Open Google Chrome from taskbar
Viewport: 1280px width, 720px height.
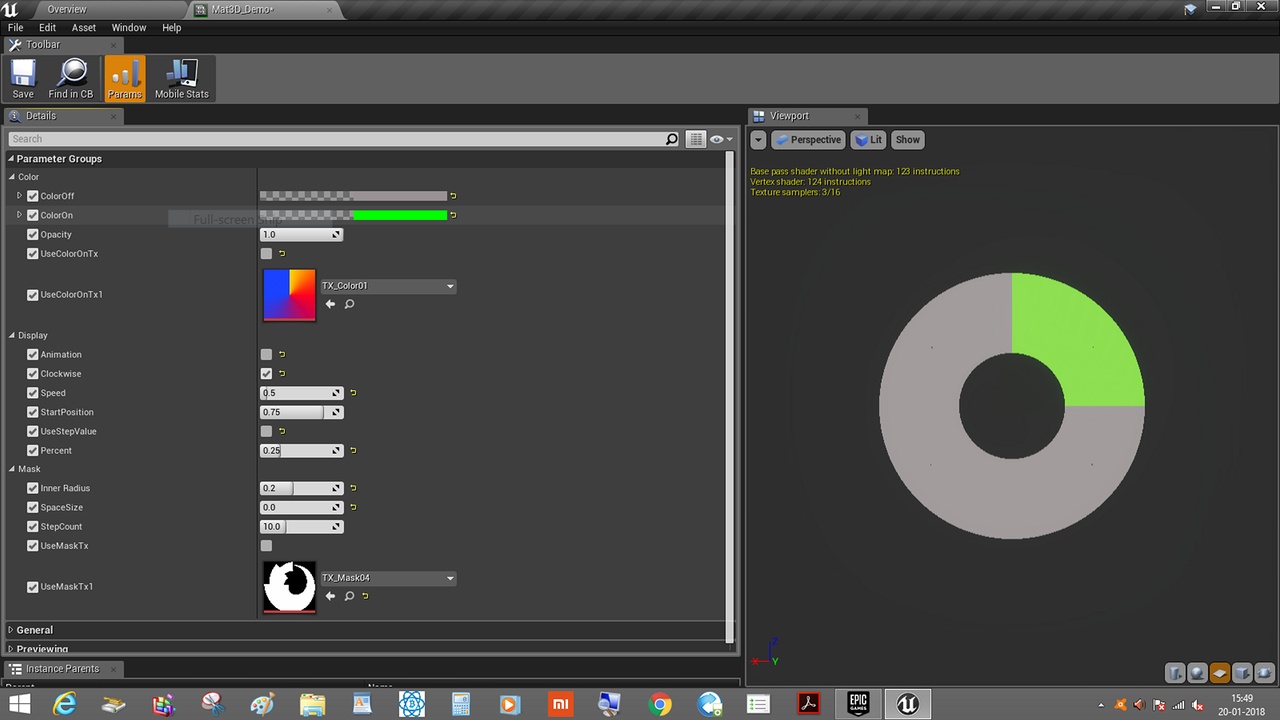pyautogui.click(x=660, y=704)
